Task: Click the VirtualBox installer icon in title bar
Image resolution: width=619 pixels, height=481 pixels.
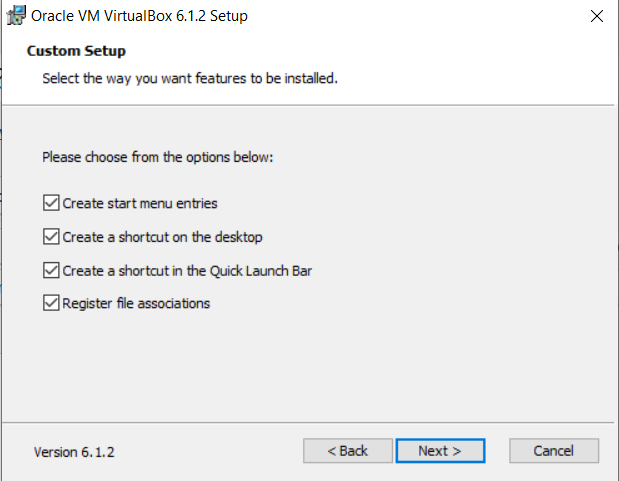Action: (x=15, y=16)
